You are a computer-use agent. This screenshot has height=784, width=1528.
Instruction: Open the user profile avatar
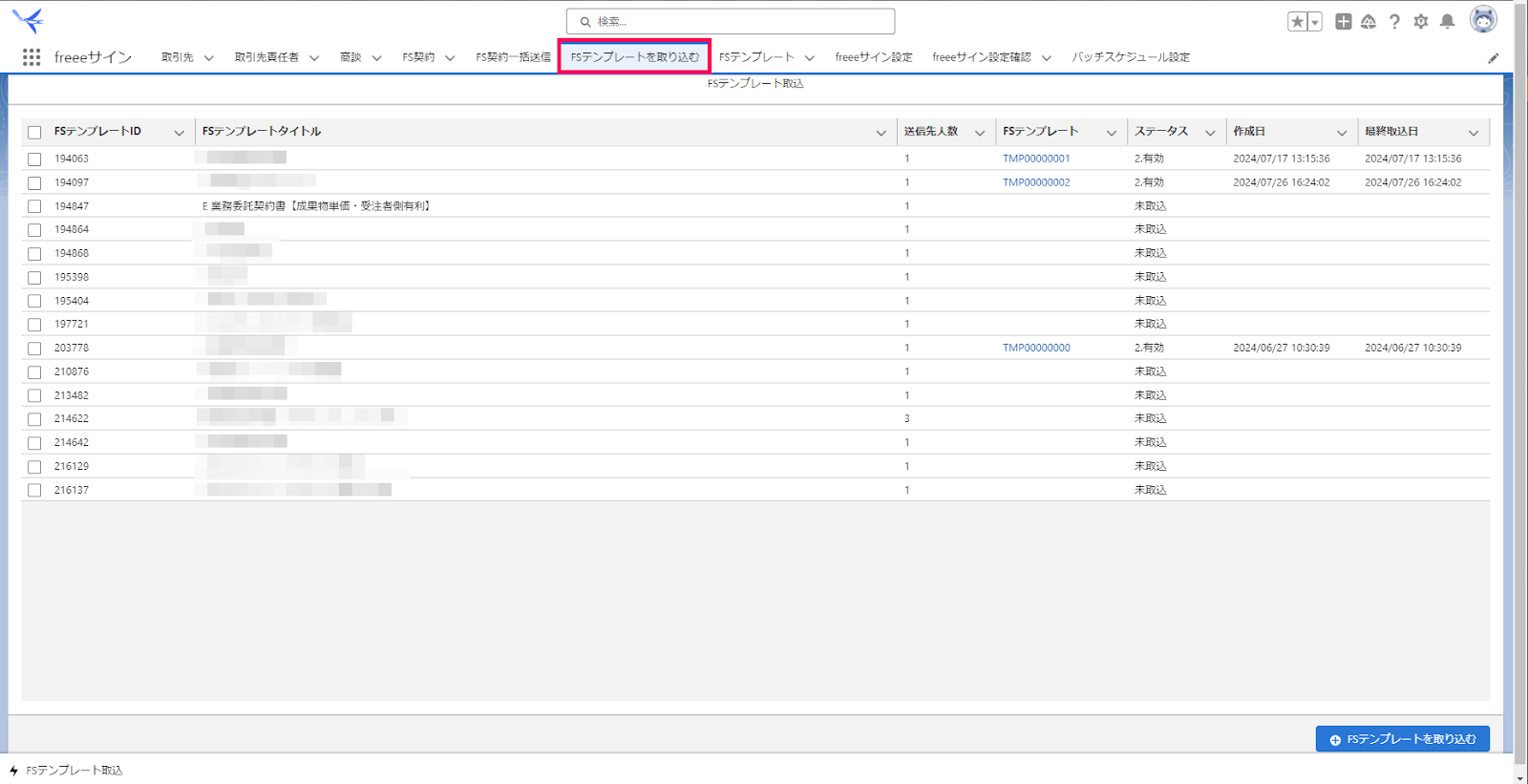click(1483, 19)
